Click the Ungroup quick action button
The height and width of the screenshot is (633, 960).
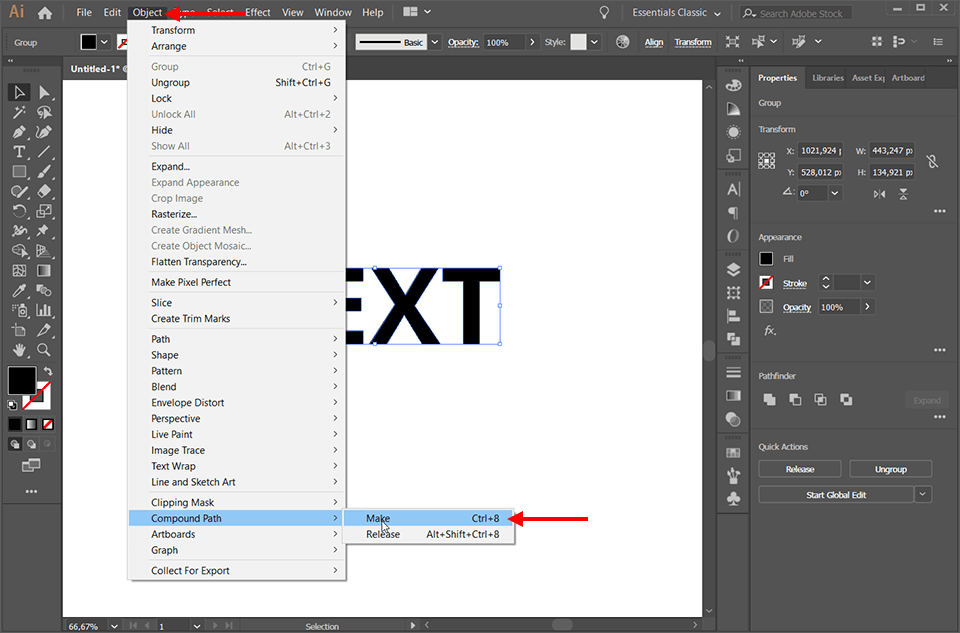890,468
